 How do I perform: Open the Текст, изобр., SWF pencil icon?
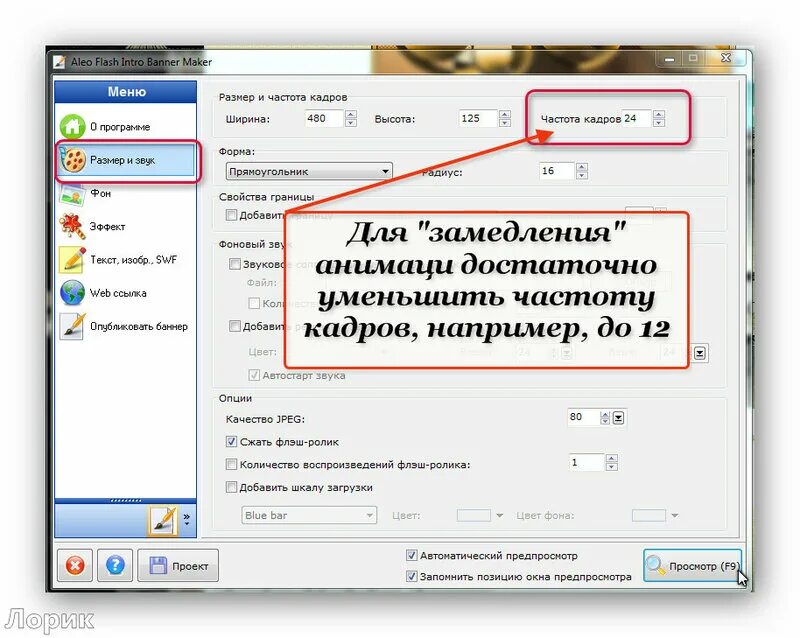click(x=72, y=259)
